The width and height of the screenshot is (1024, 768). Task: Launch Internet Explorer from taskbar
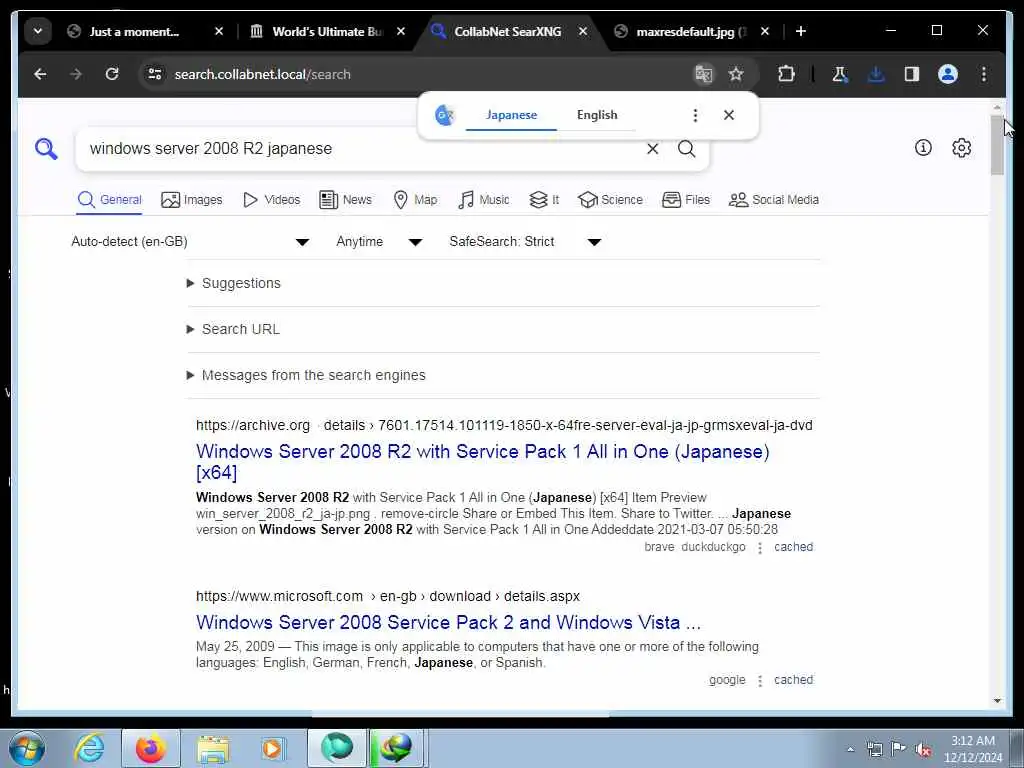pos(89,748)
